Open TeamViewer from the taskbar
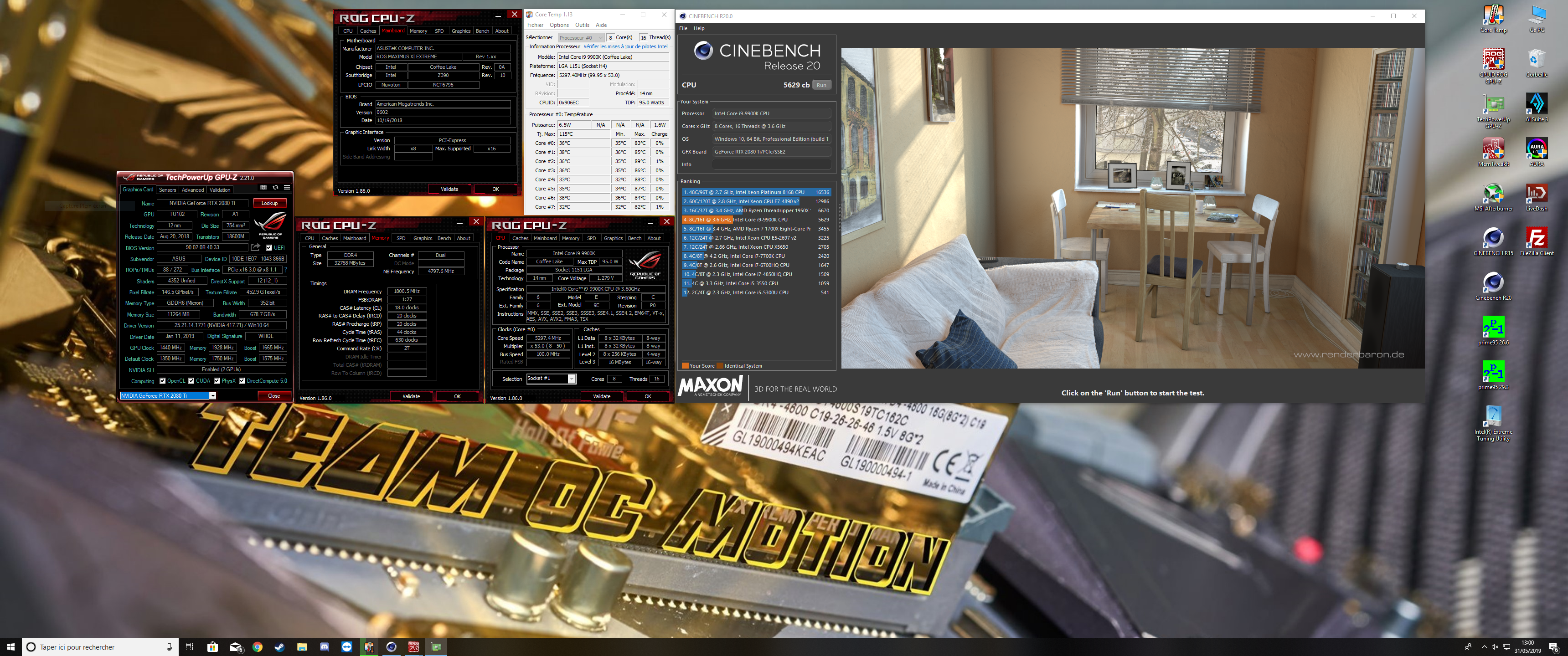The image size is (1568, 656). click(x=347, y=647)
